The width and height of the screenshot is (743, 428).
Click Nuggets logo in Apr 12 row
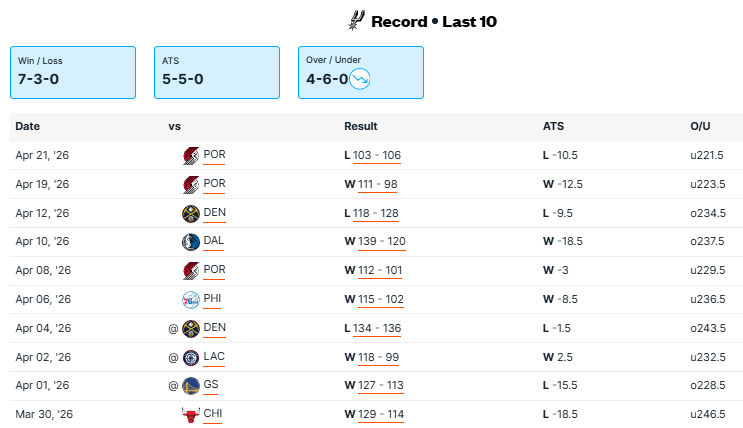coord(191,213)
